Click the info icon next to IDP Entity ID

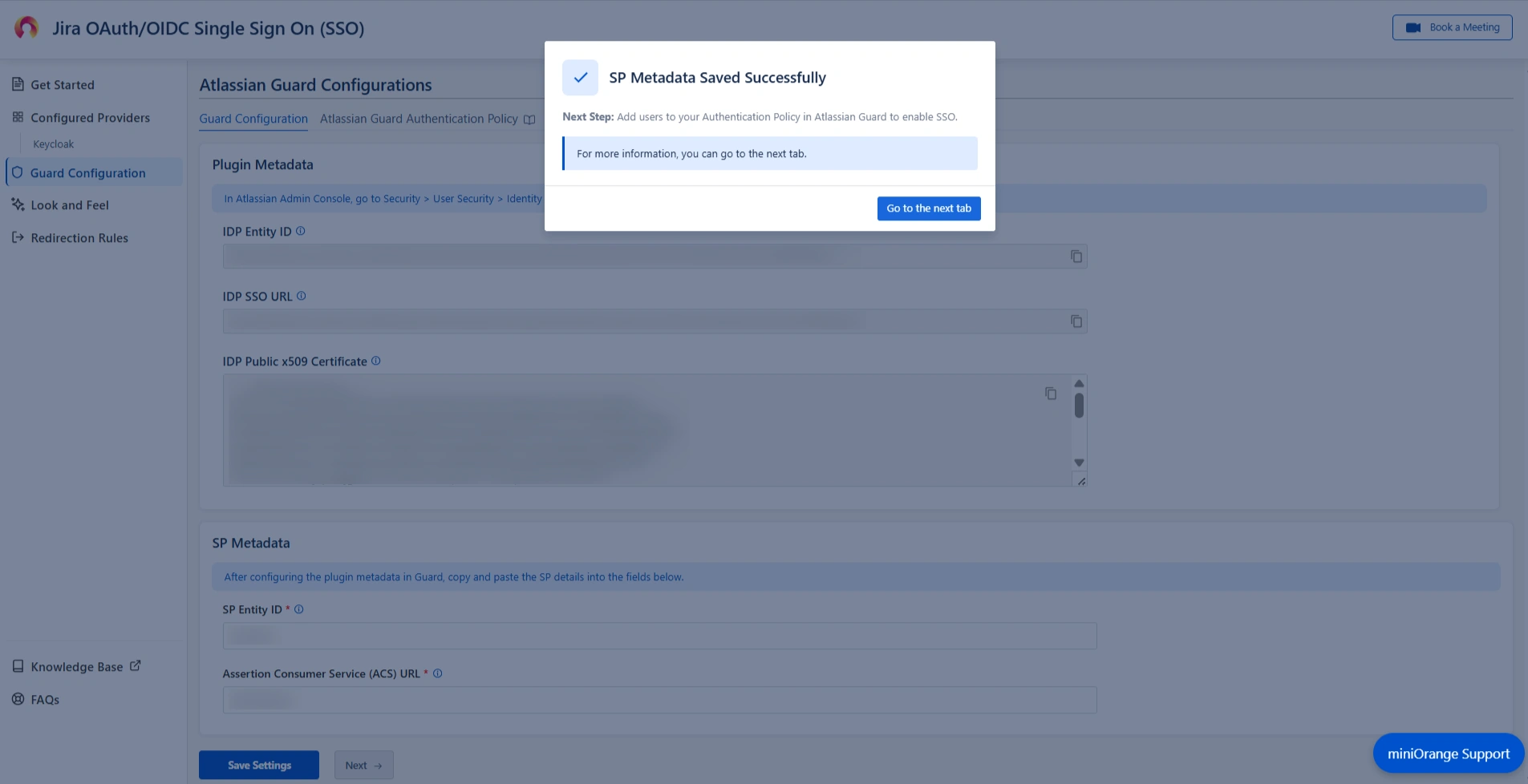coord(301,231)
